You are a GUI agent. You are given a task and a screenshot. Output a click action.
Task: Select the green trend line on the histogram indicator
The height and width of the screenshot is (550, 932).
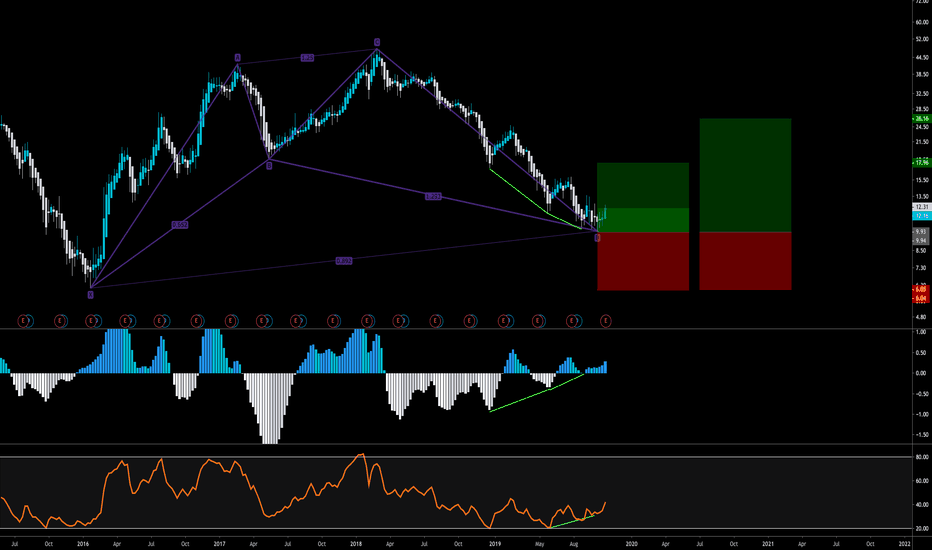point(537,392)
